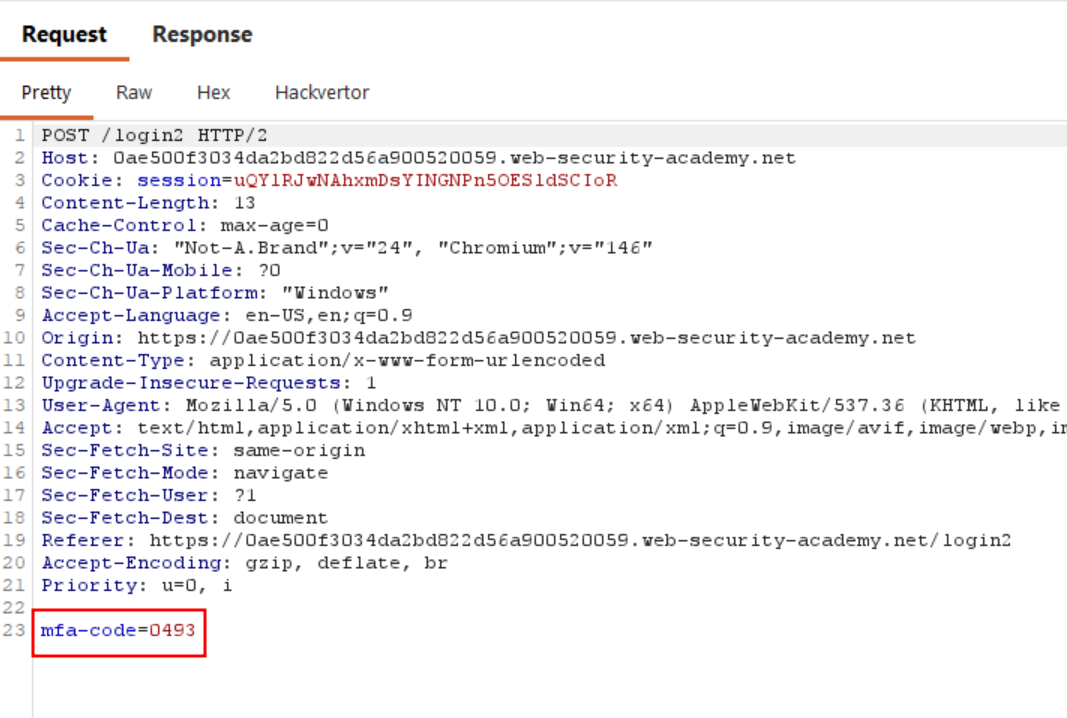The height and width of the screenshot is (718, 1067).
Task: Click the Origin header URL
Action: (x=526, y=338)
